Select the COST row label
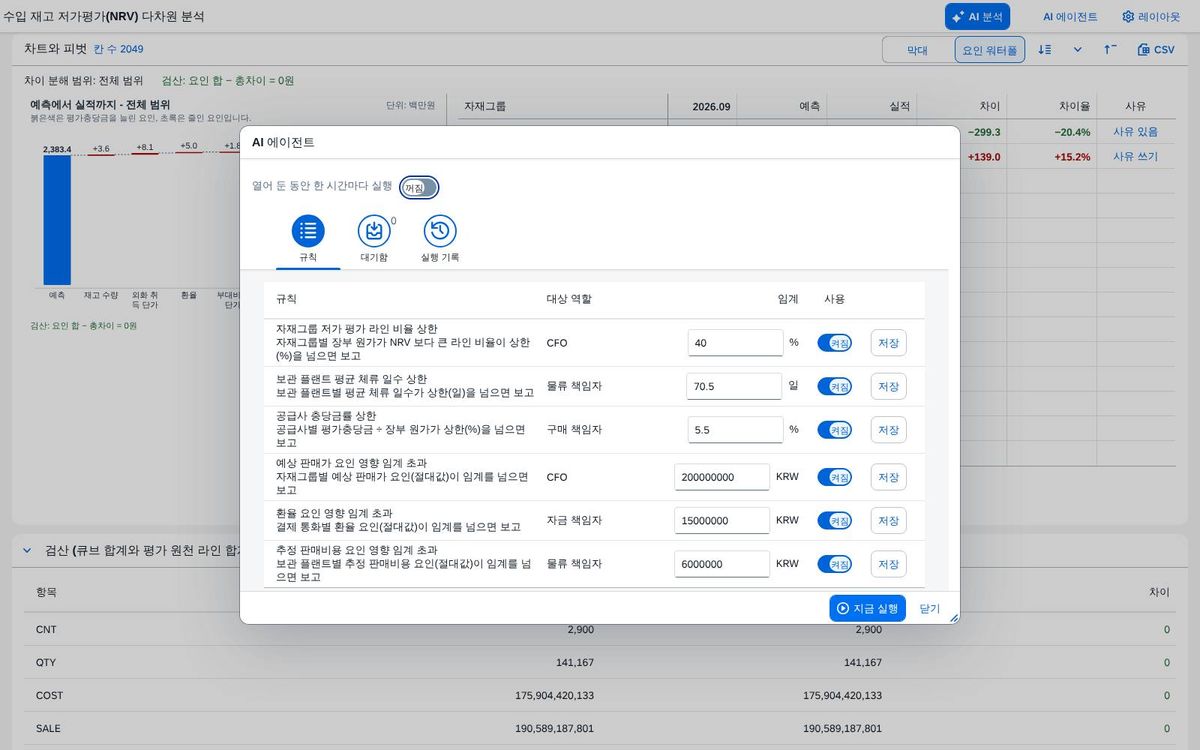 [x=50, y=696]
